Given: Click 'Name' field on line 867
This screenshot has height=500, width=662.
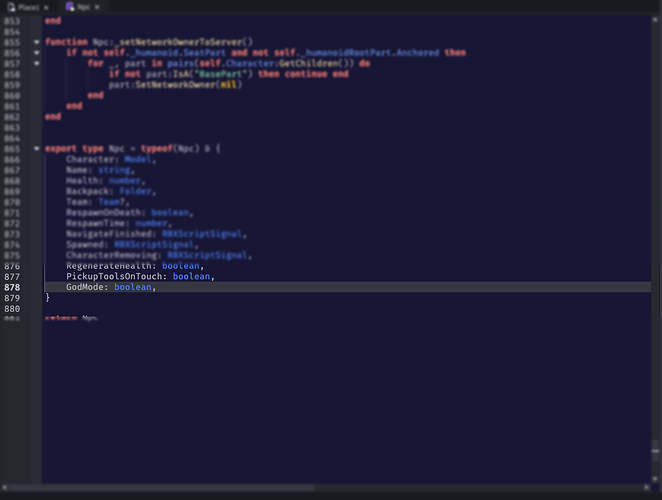Looking at the screenshot, I should [76, 170].
